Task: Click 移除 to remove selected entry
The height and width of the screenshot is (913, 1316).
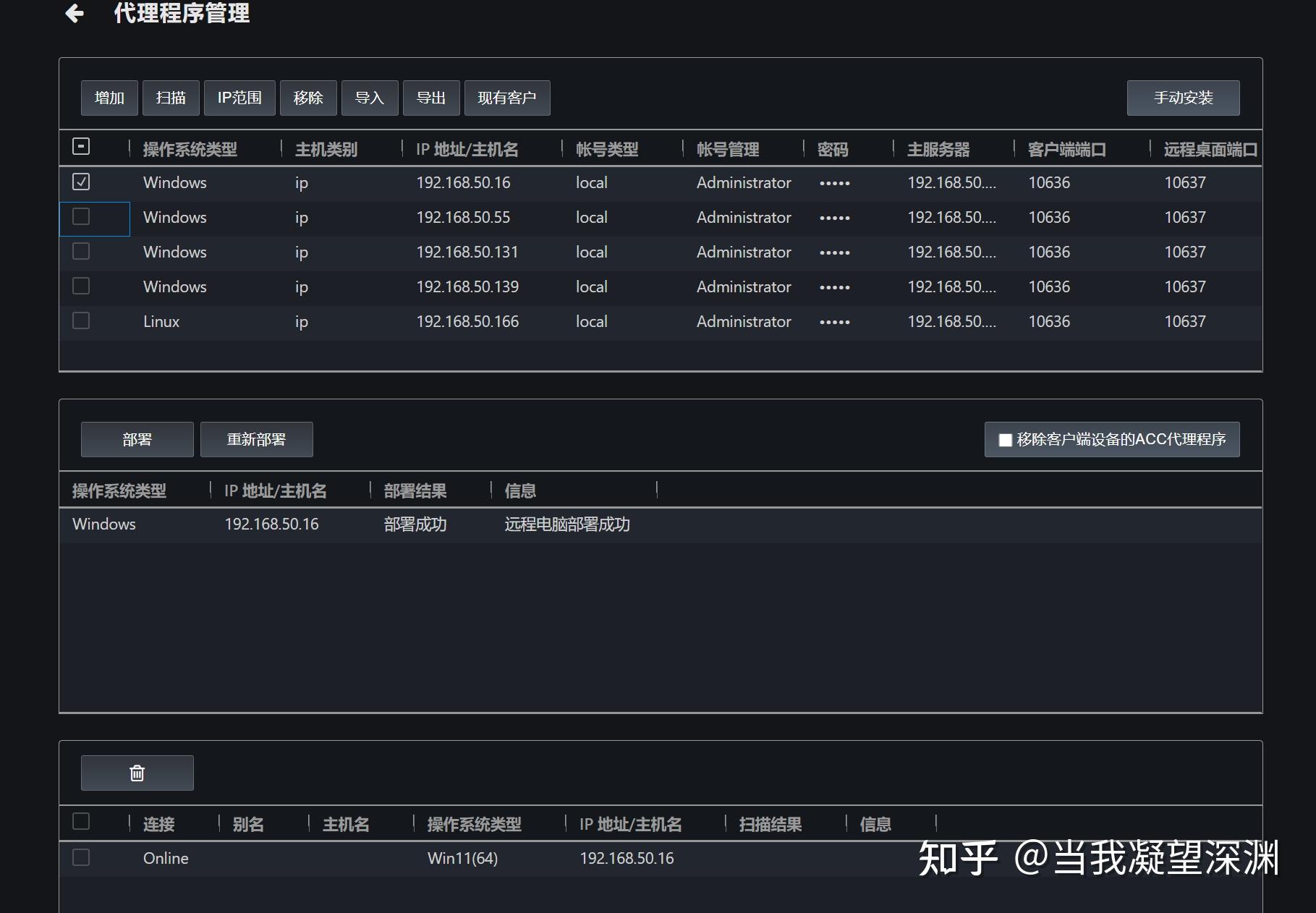Action: (307, 97)
